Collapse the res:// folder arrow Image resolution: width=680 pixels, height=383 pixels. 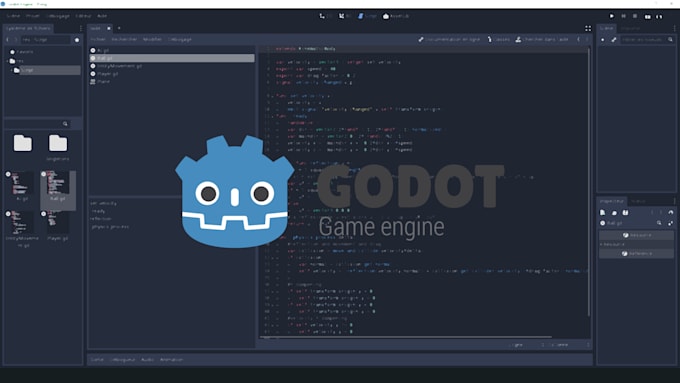tap(7, 61)
